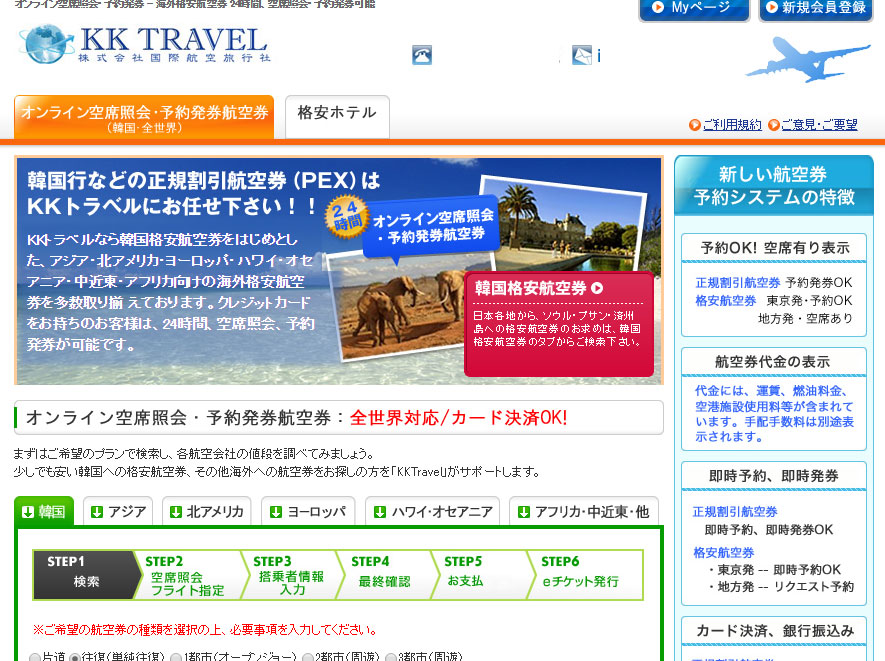Click the オンライン空席照会・予約発券航空券 blue speech bubble

click(432, 227)
